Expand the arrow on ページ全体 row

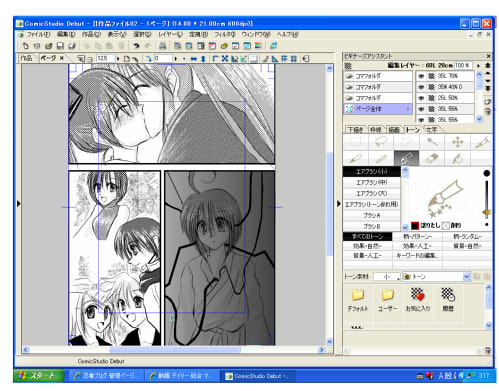point(408,109)
